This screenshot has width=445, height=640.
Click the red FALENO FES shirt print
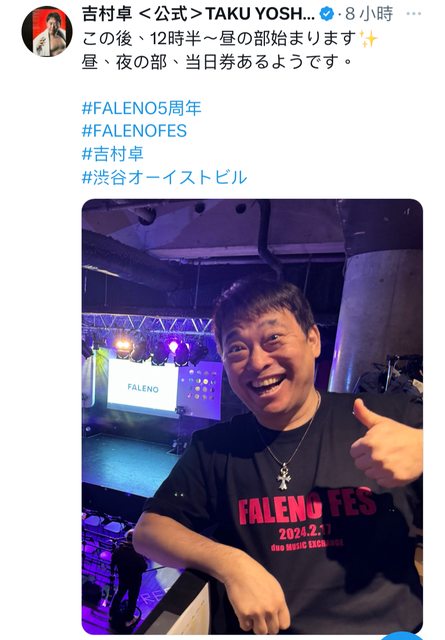click(x=307, y=507)
